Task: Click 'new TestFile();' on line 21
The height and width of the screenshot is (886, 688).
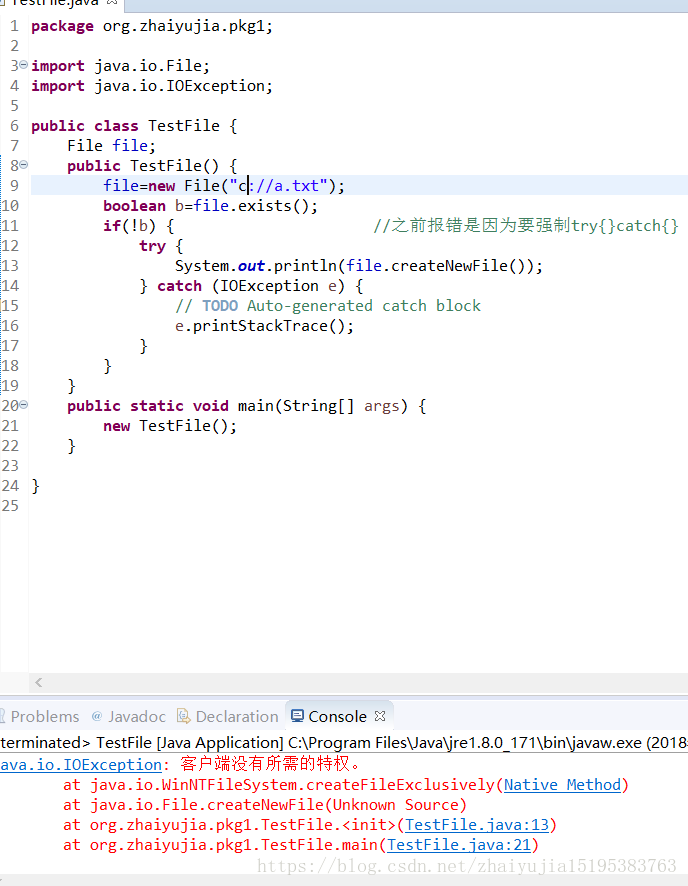Action: (170, 425)
